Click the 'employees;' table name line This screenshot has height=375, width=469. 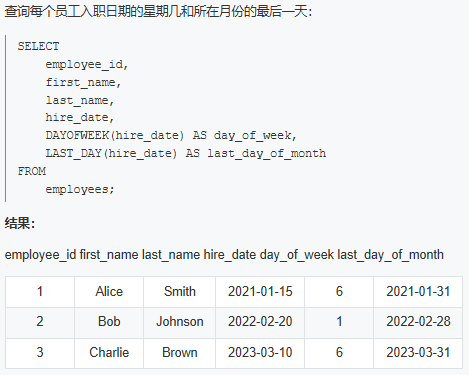click(80, 189)
